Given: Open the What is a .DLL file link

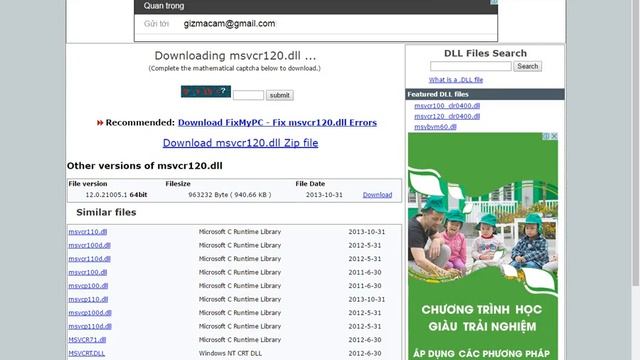Looking at the screenshot, I should point(456,80).
